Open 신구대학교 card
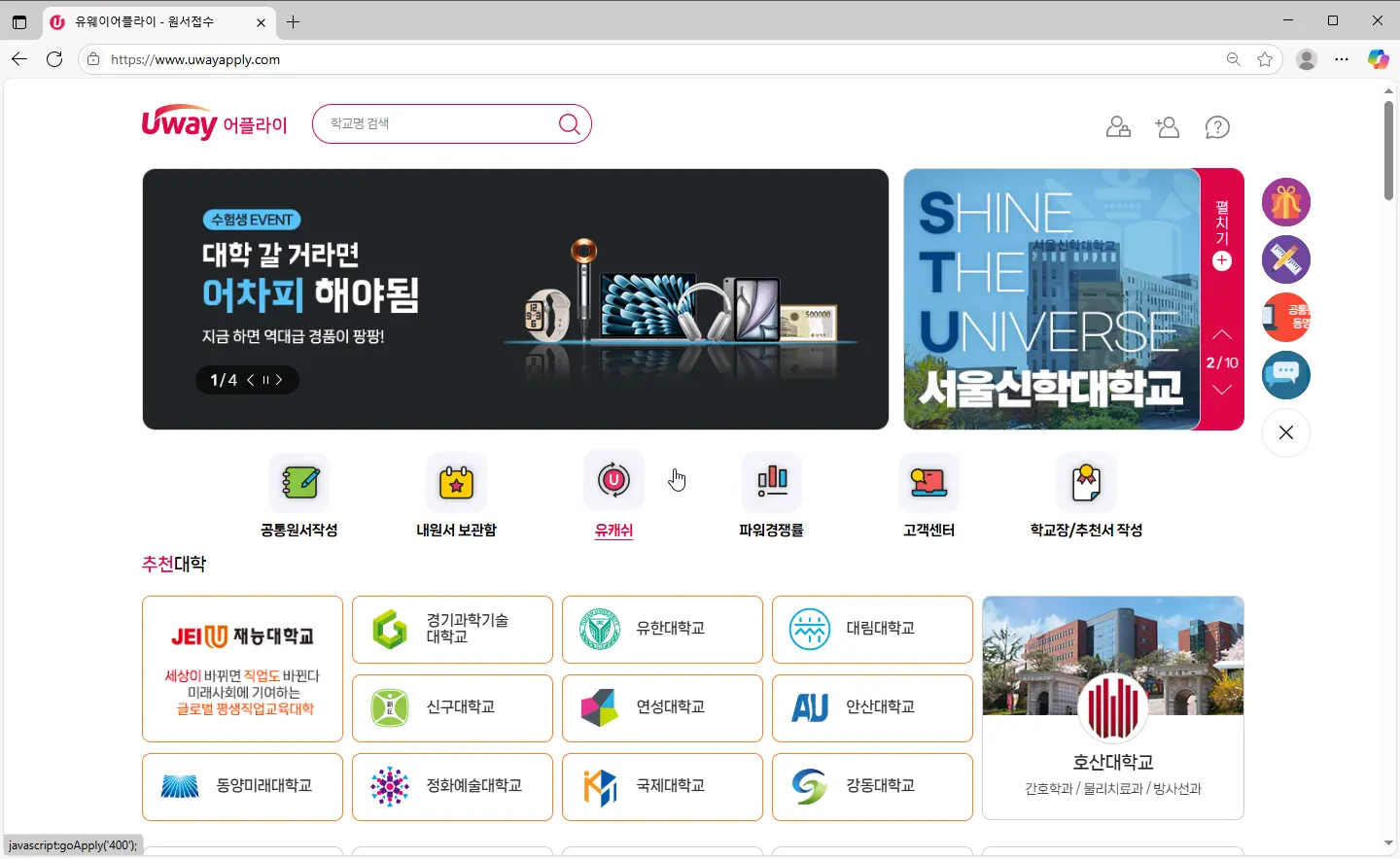 tap(452, 708)
